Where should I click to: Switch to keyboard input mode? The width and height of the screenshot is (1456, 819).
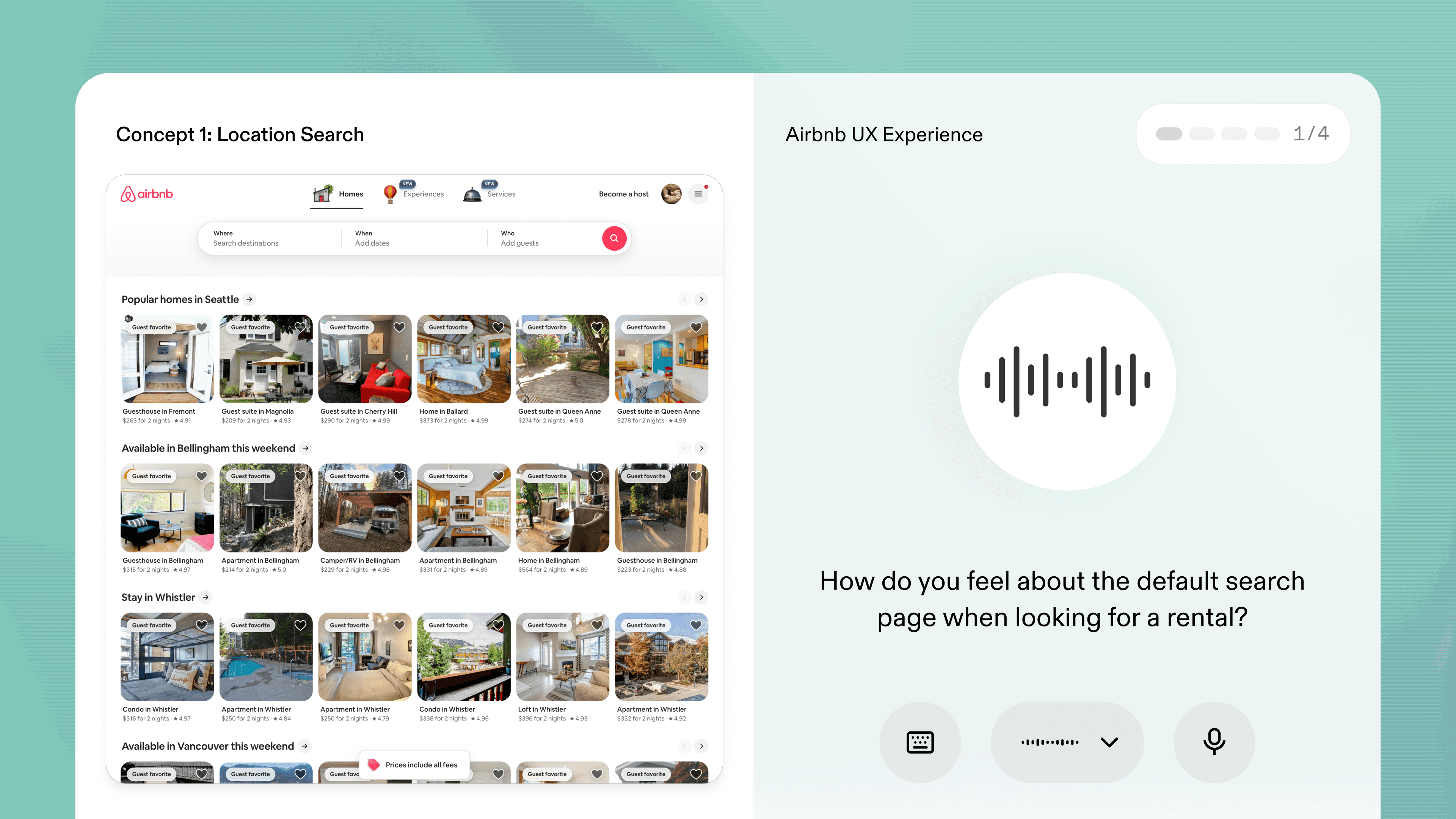919,742
